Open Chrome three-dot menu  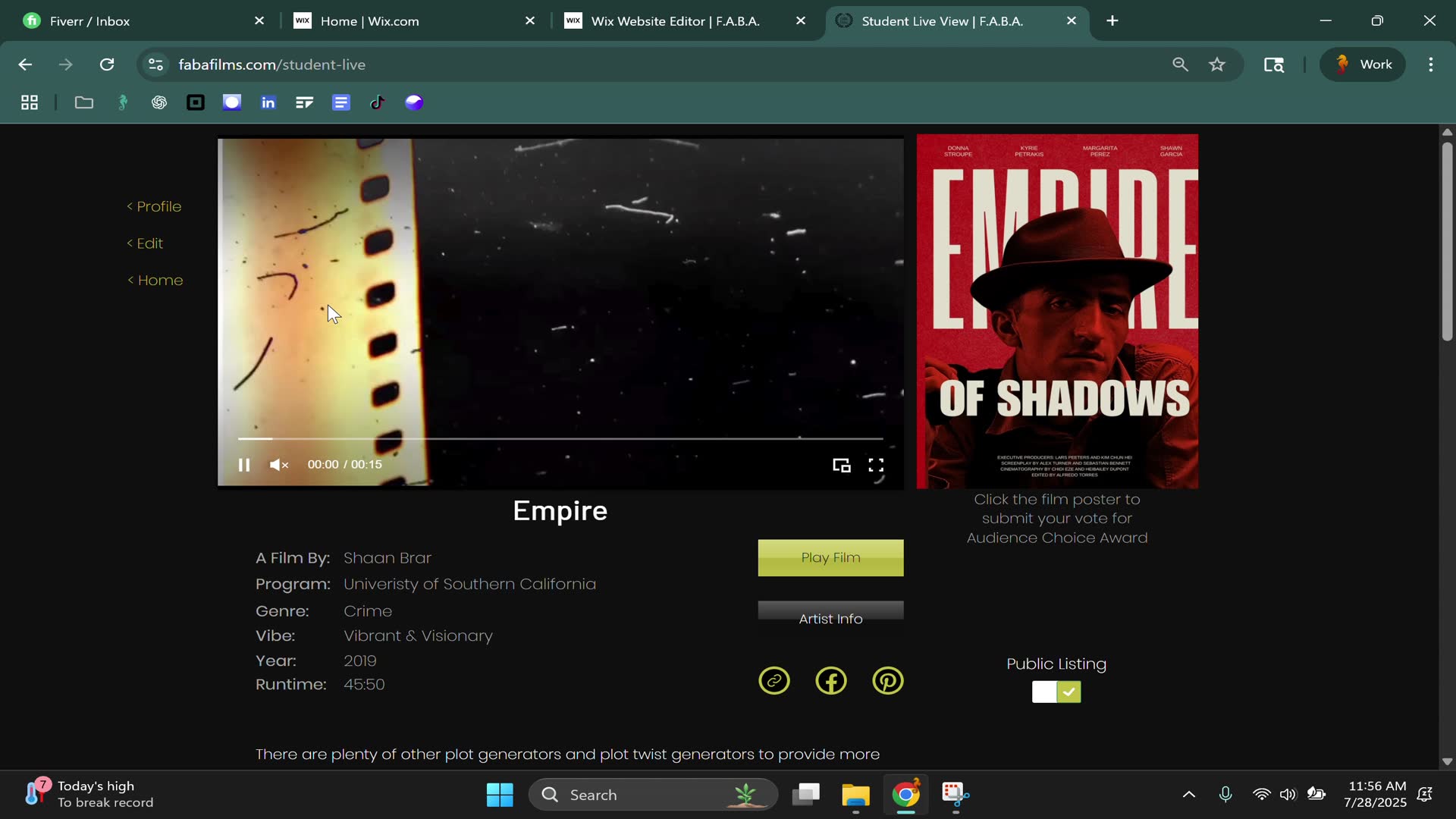coord(1430,64)
